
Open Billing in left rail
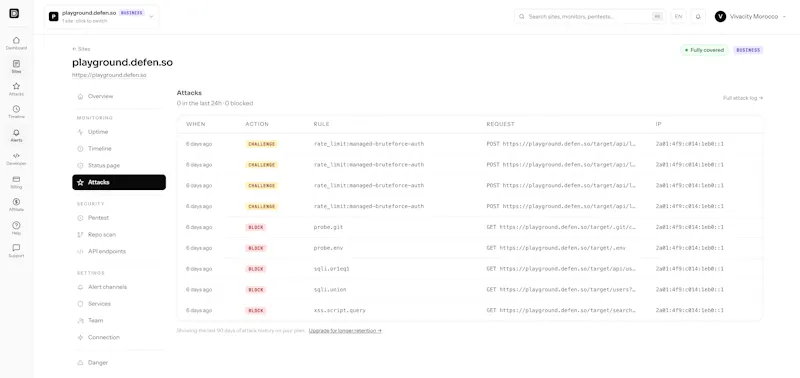[x=16, y=182]
